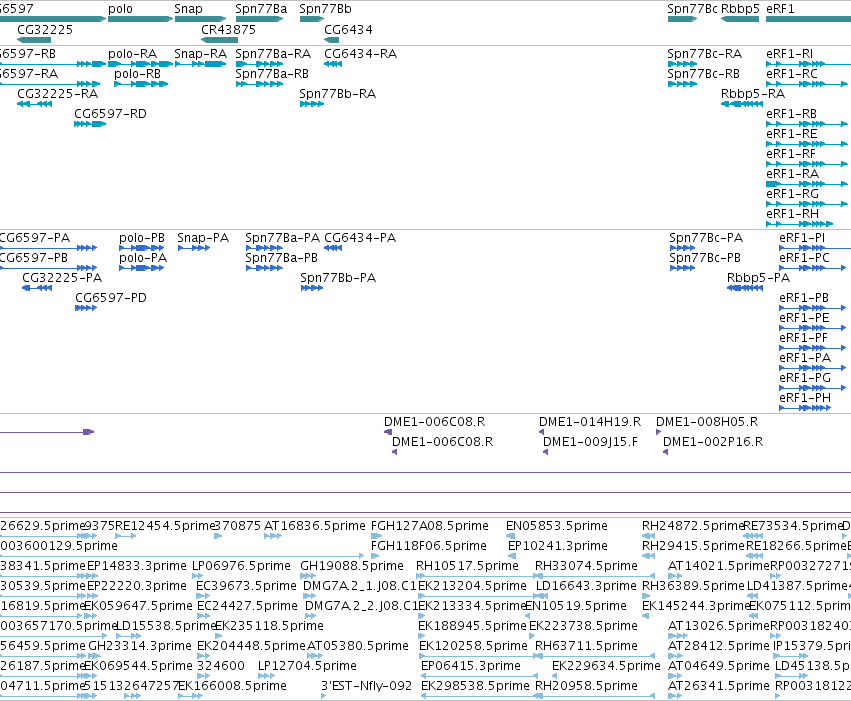This screenshot has width=851, height=701.
Task: Select feature DME1-009J15.F
Action: [590, 443]
